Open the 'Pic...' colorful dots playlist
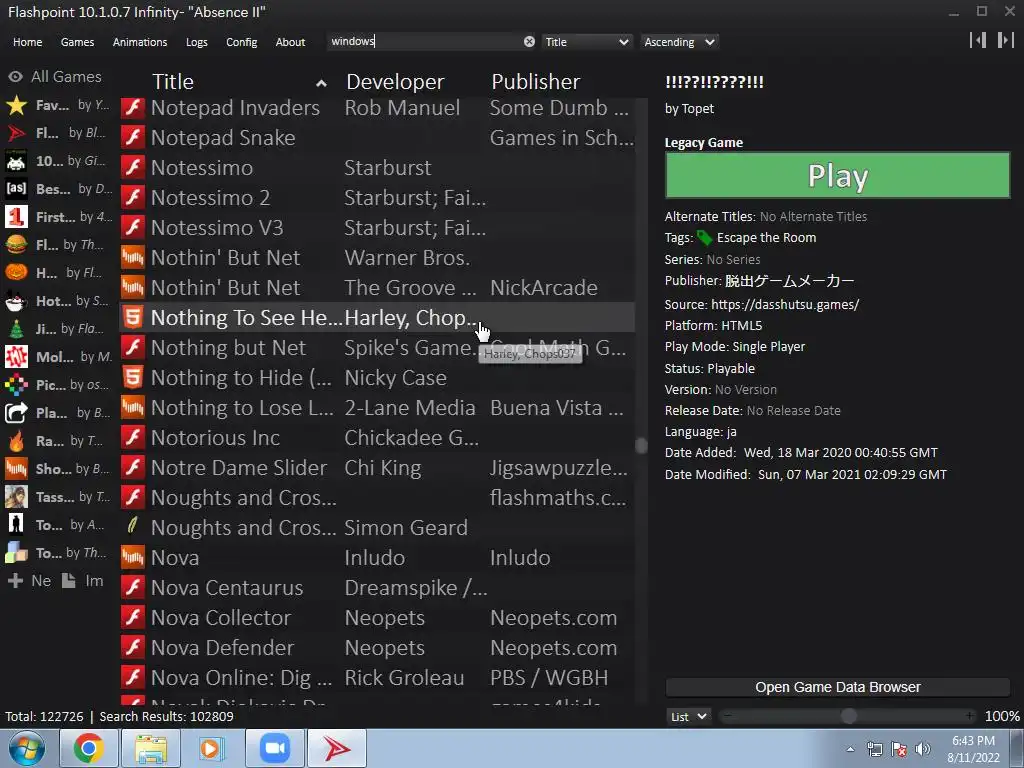 click(x=57, y=385)
